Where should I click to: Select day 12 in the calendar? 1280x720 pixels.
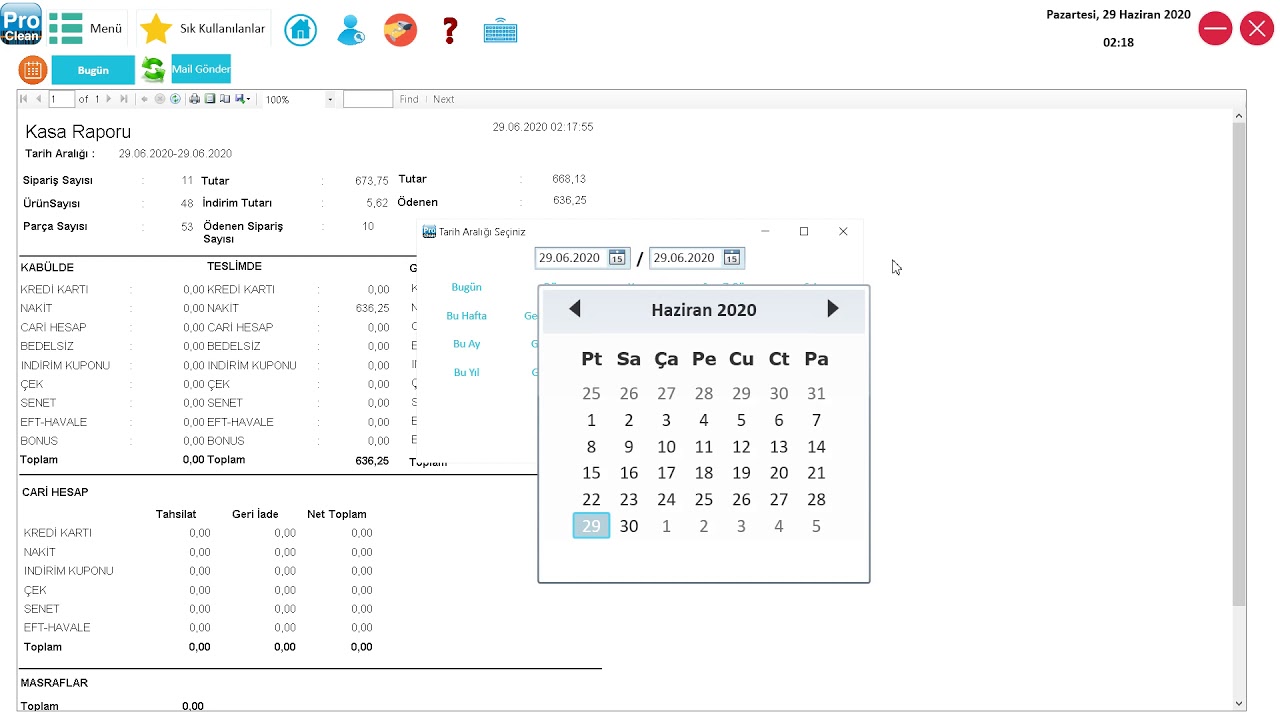click(x=741, y=447)
